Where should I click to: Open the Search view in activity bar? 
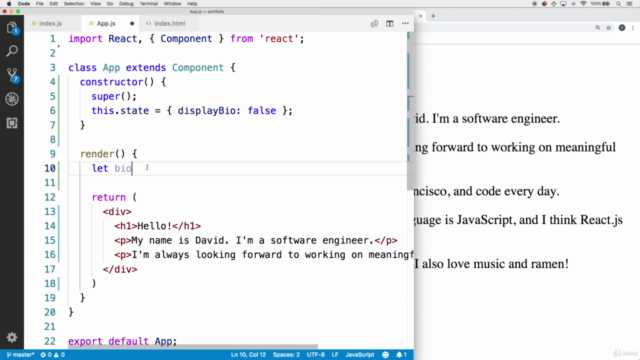(12, 51)
